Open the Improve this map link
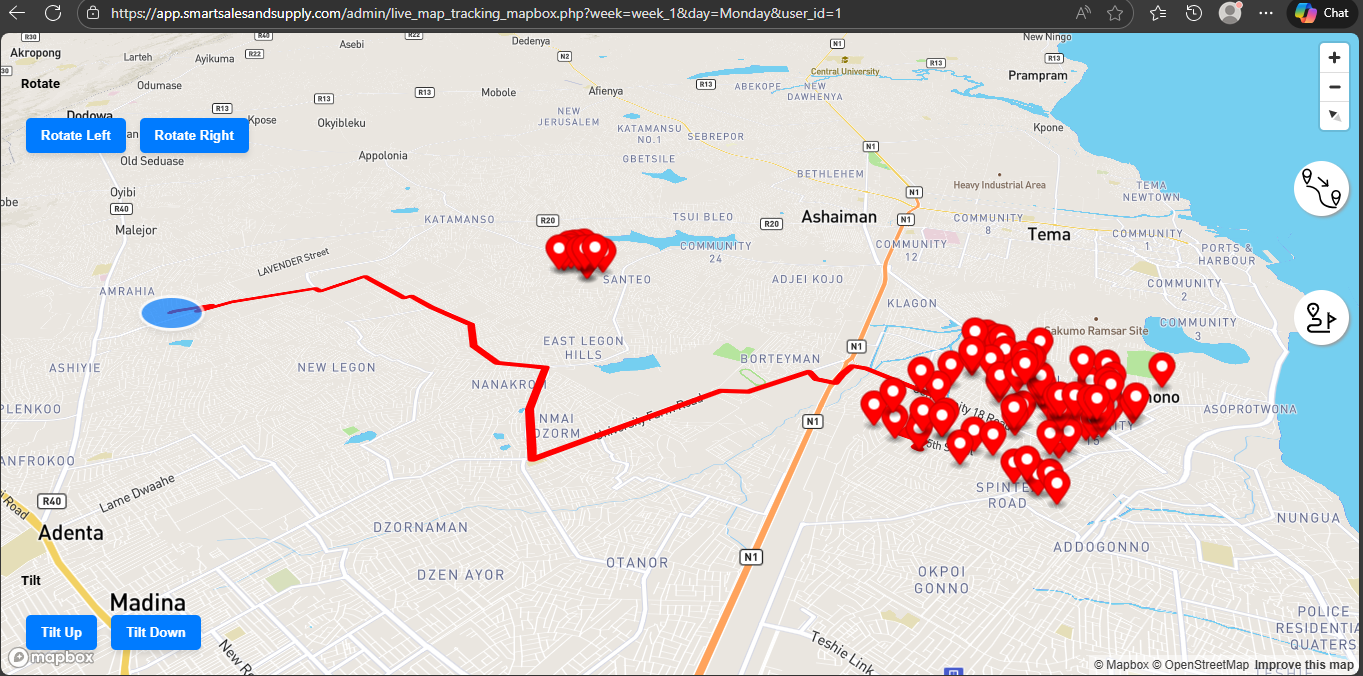This screenshot has height=676, width=1363. click(x=1305, y=664)
